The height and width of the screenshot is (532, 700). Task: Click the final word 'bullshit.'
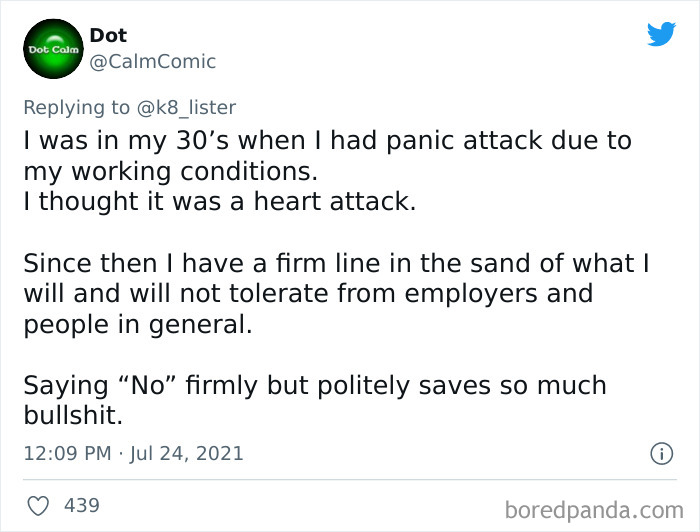[73, 415]
